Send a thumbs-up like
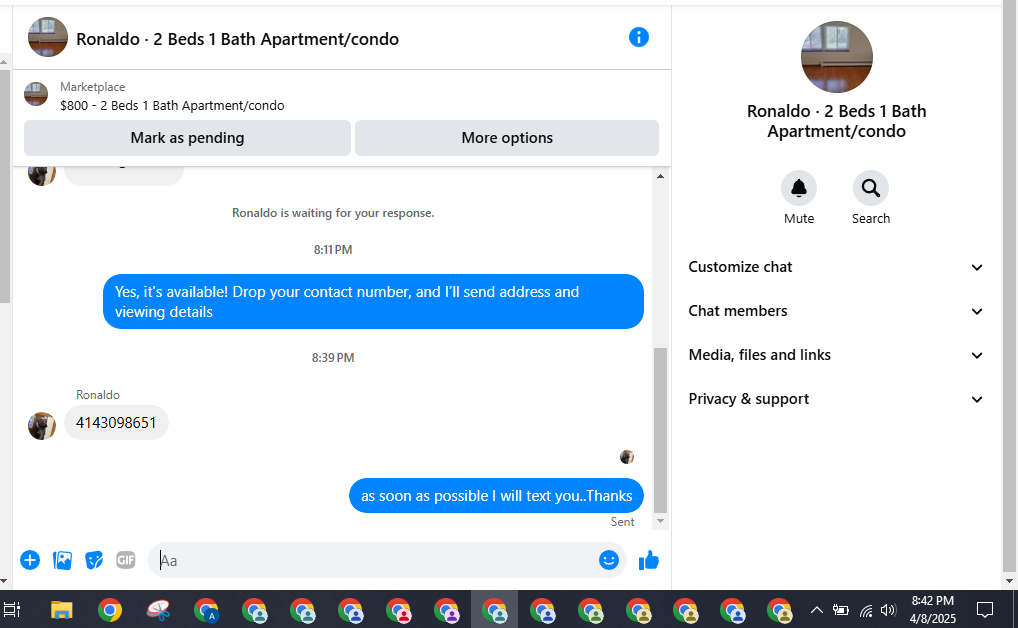The image size is (1018, 628). 649,560
